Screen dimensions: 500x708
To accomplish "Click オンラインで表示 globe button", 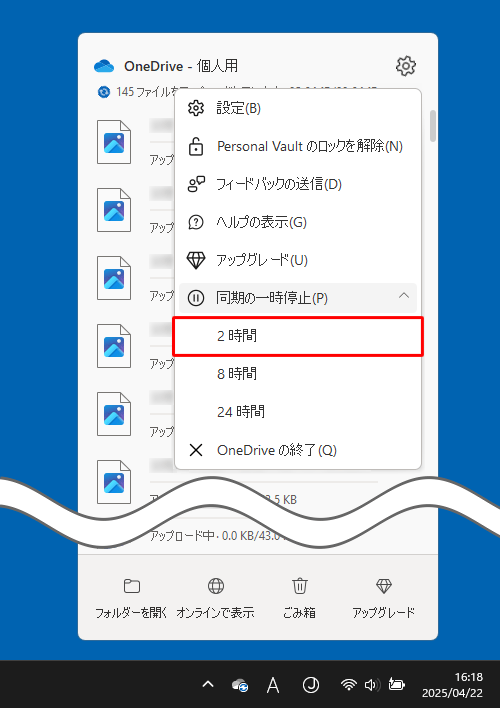I will point(215,599).
